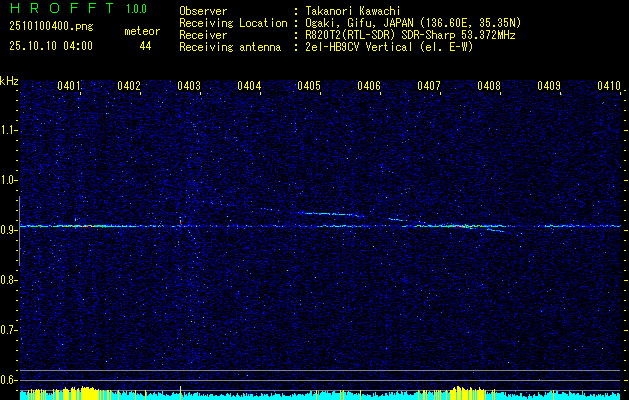Image resolution: width=629 pixels, height=400 pixels.
Task: Click the Receiving antenna label
Action: (x=230, y=47)
